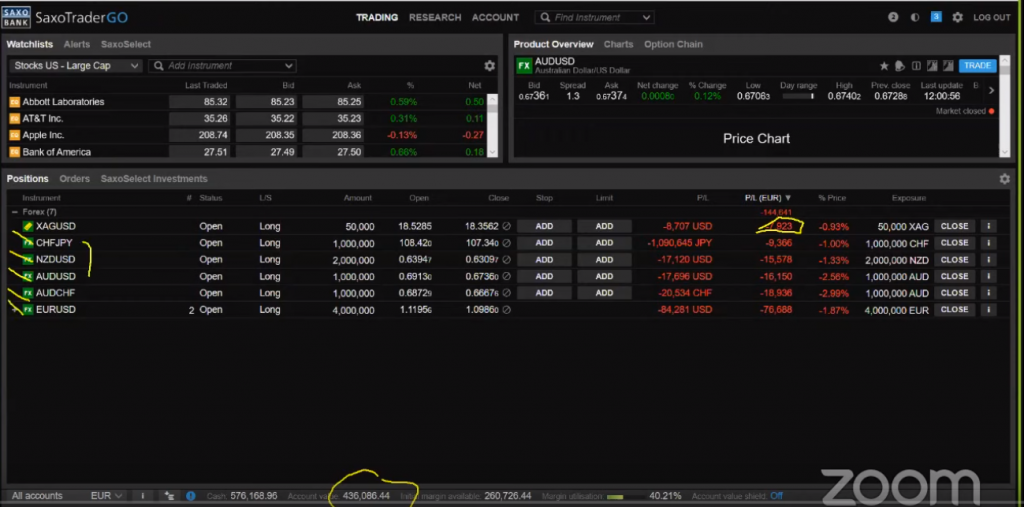Open the blue notifications badge showing 3

pyautogui.click(x=936, y=17)
